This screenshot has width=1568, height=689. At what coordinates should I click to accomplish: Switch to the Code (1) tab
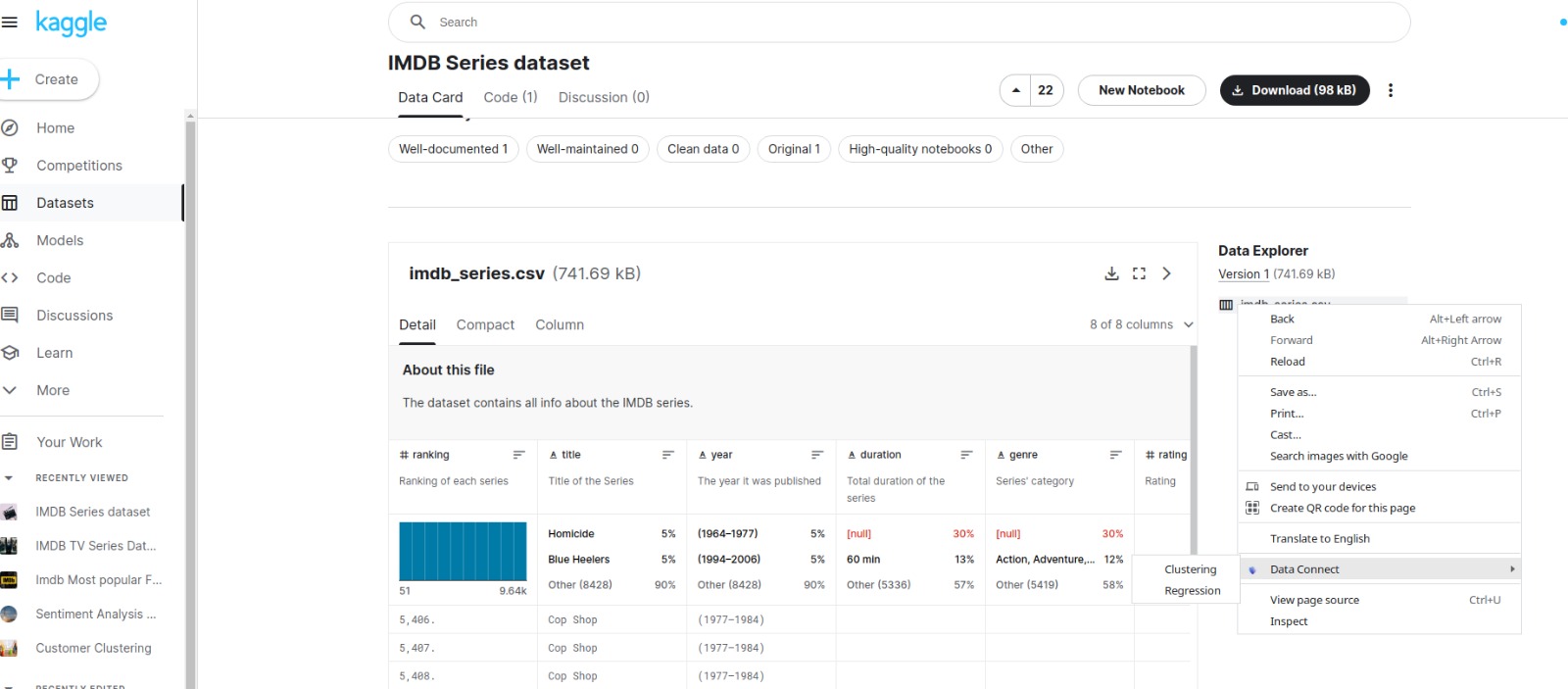click(x=511, y=97)
